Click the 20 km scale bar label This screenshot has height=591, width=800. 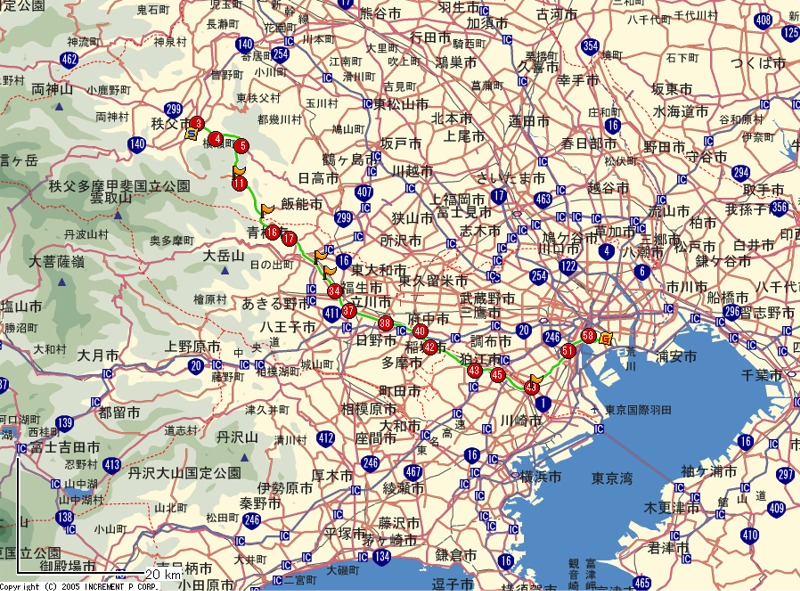tap(162, 574)
